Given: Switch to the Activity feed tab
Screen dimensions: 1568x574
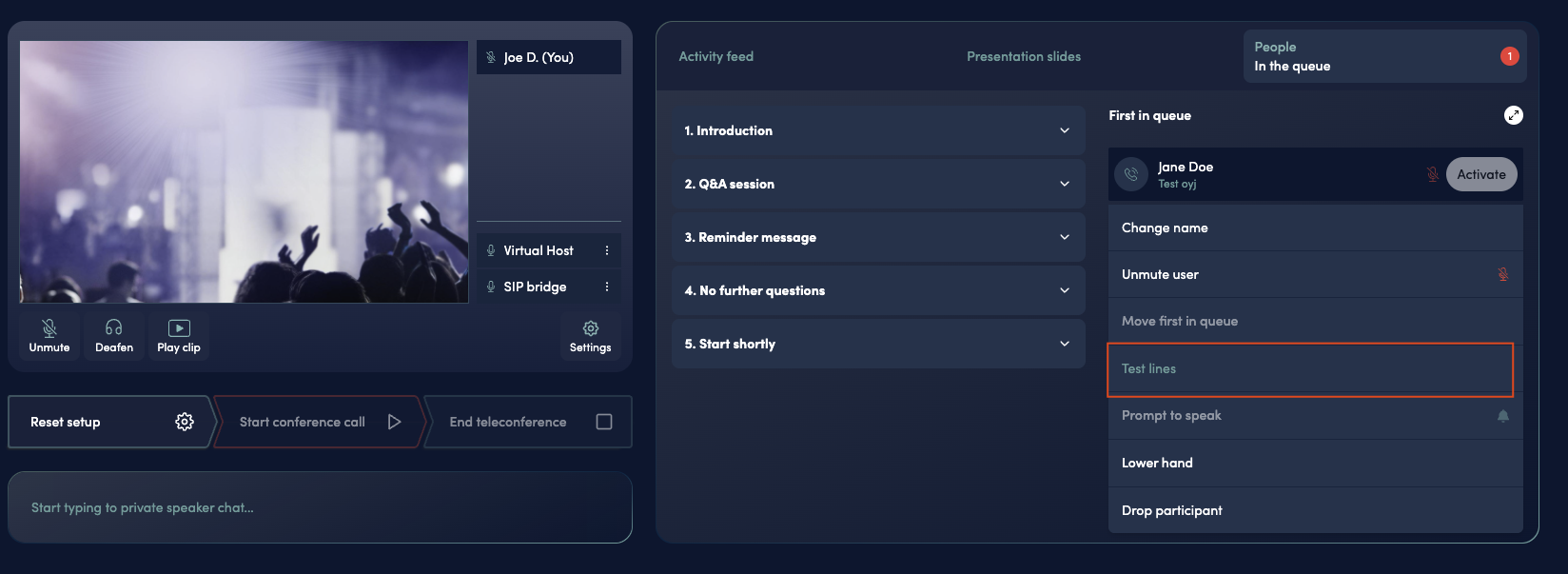Looking at the screenshot, I should click(x=715, y=56).
